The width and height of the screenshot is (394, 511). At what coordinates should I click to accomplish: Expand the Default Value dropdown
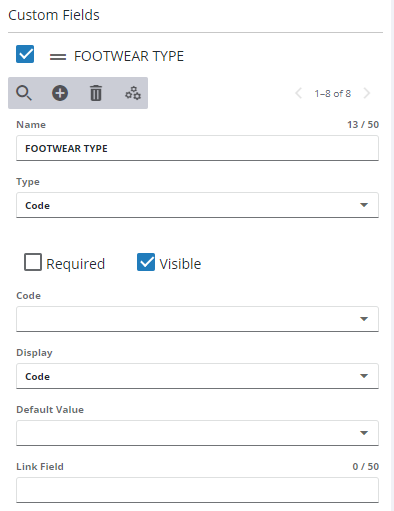tap(197, 433)
